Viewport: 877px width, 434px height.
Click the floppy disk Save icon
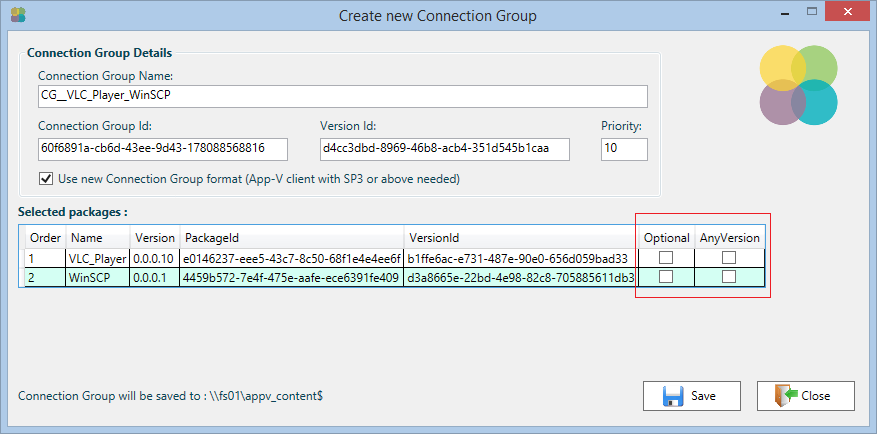pos(673,395)
